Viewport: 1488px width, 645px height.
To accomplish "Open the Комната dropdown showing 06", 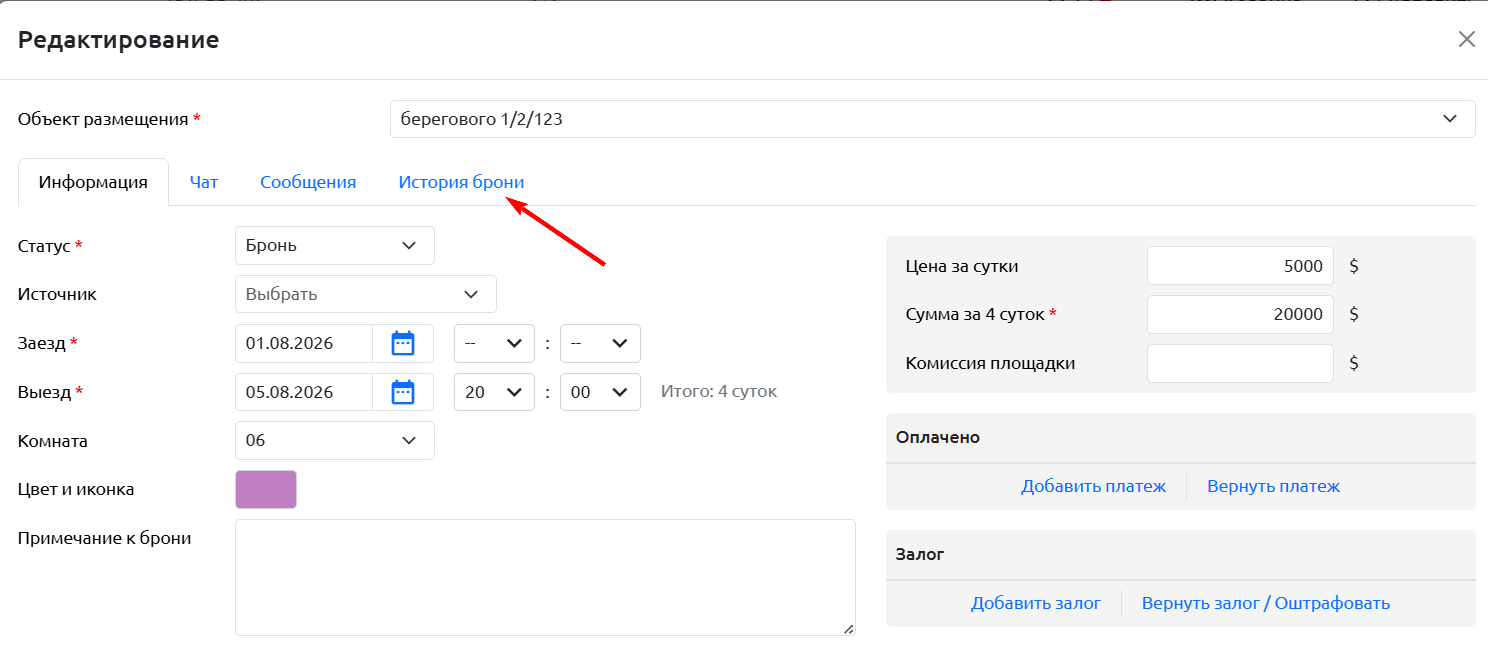I will pyautogui.click(x=335, y=440).
